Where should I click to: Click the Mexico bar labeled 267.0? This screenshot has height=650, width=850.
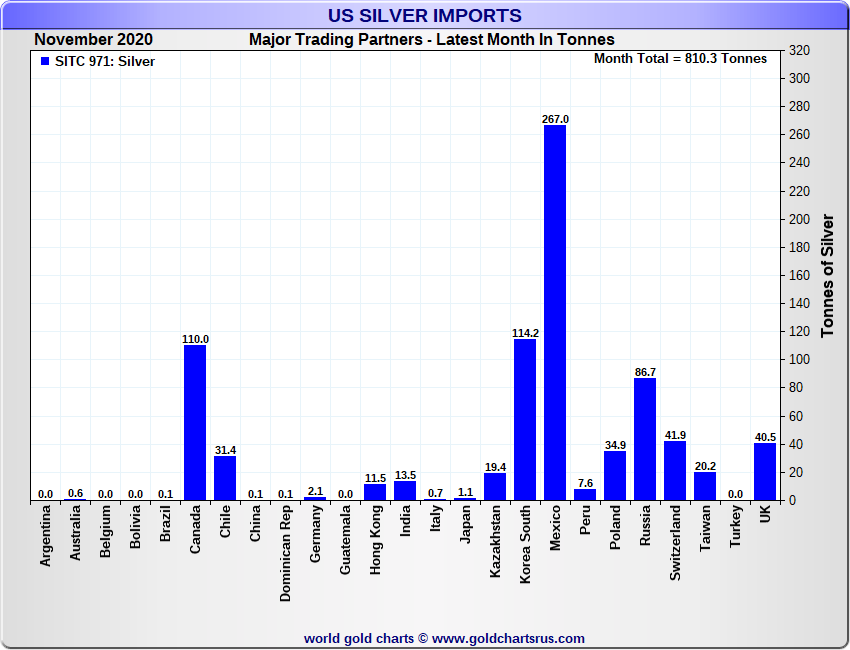pos(555,312)
